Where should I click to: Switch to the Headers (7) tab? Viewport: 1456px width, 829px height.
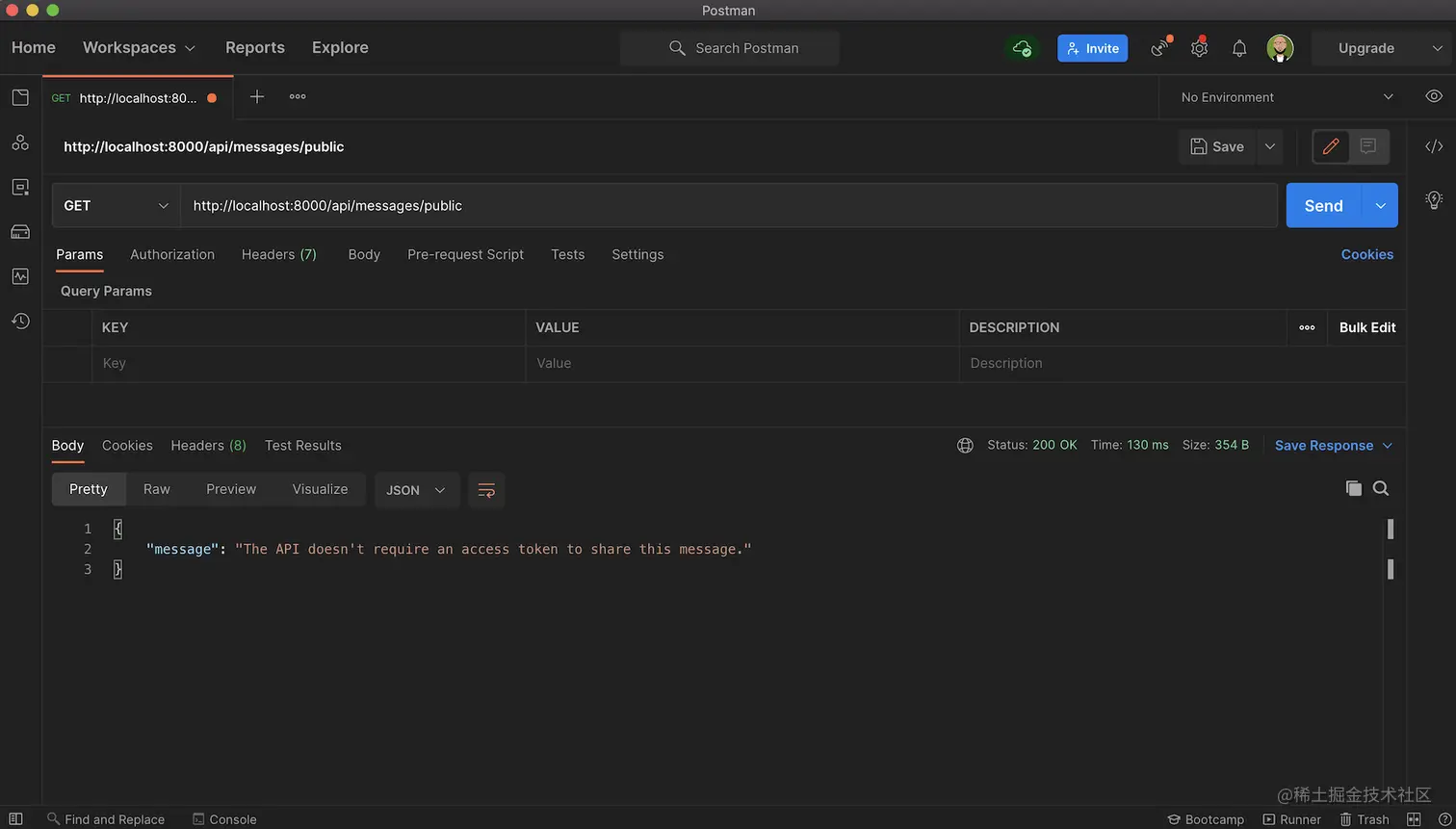click(x=278, y=254)
